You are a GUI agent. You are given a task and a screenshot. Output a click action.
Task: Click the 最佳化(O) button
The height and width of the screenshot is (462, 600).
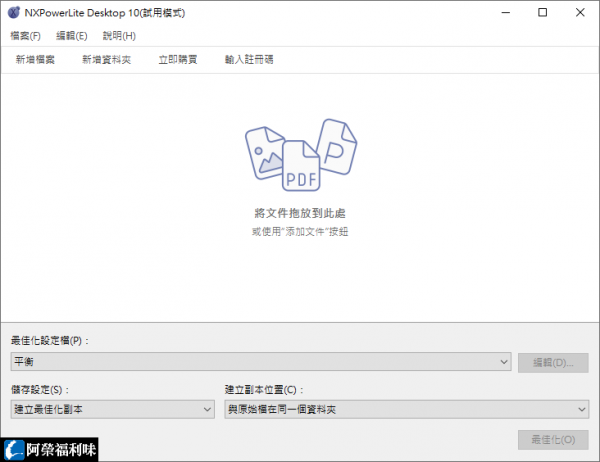coord(553,440)
